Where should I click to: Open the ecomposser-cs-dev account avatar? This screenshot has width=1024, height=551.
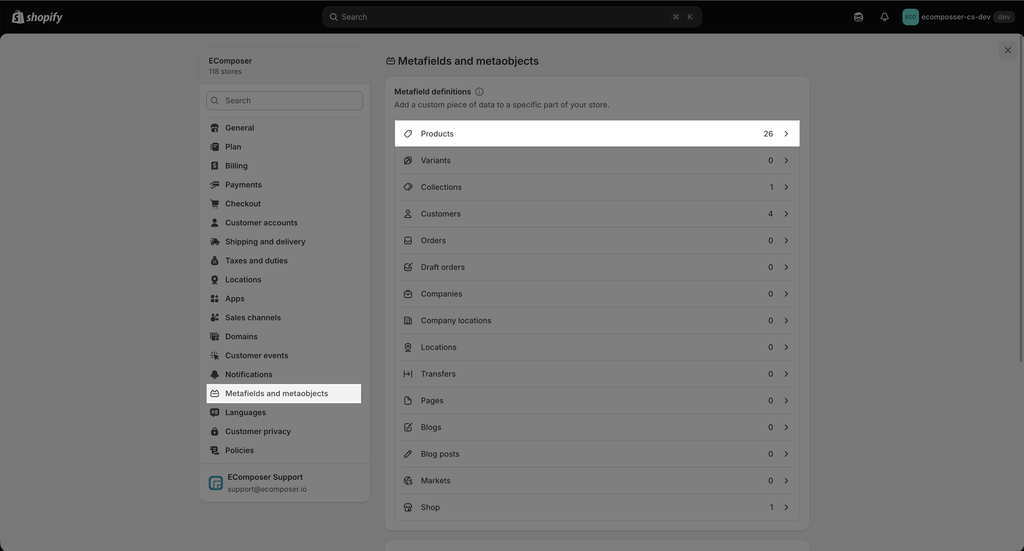click(x=910, y=17)
